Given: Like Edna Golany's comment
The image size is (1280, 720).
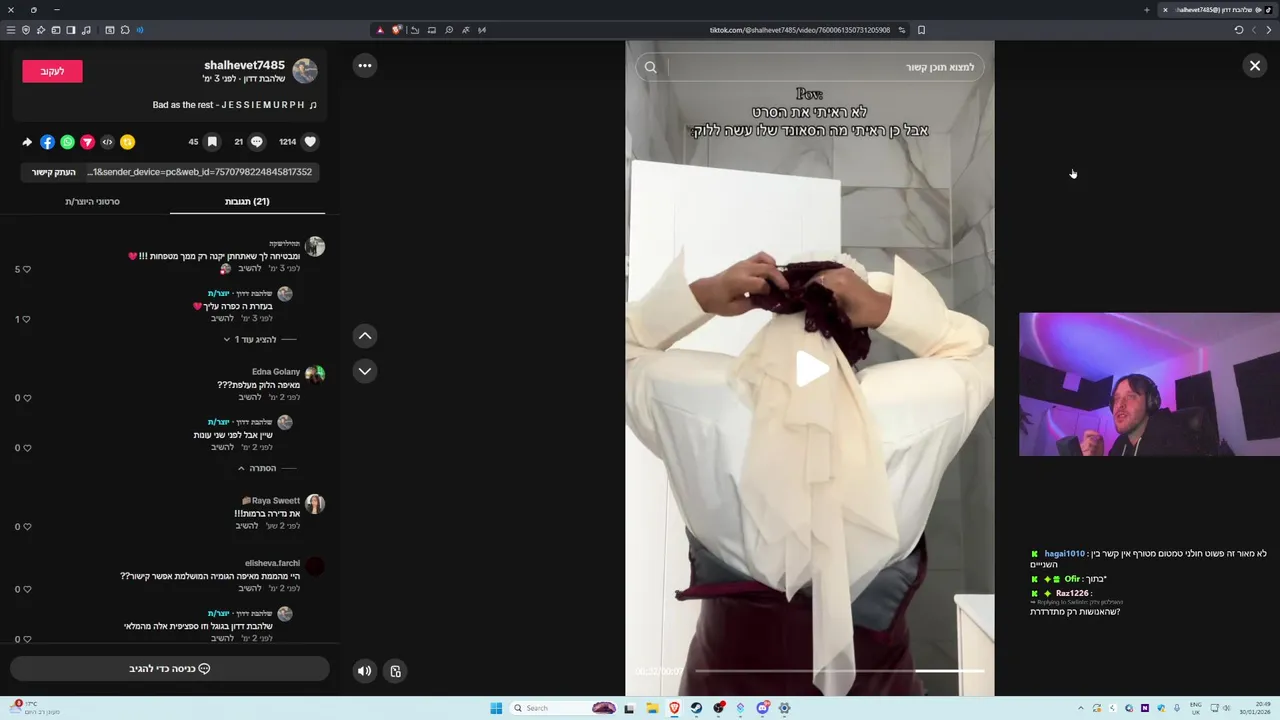Looking at the screenshot, I should pyautogui.click(x=27, y=398).
